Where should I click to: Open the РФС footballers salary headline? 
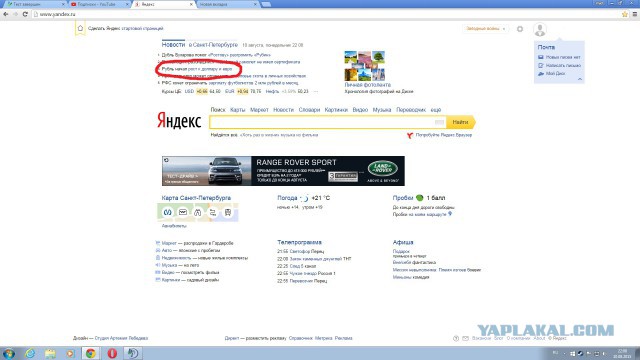pyautogui.click(x=230, y=83)
